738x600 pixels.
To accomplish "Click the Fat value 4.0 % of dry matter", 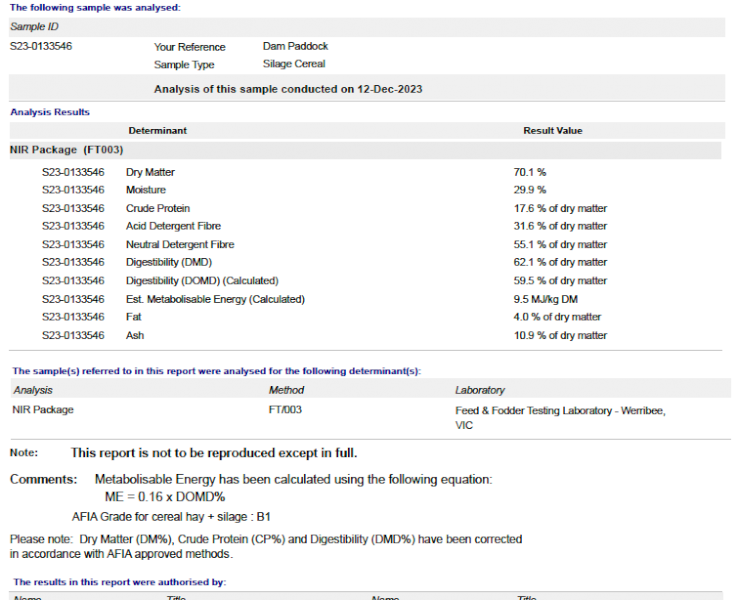I will 557,317.
